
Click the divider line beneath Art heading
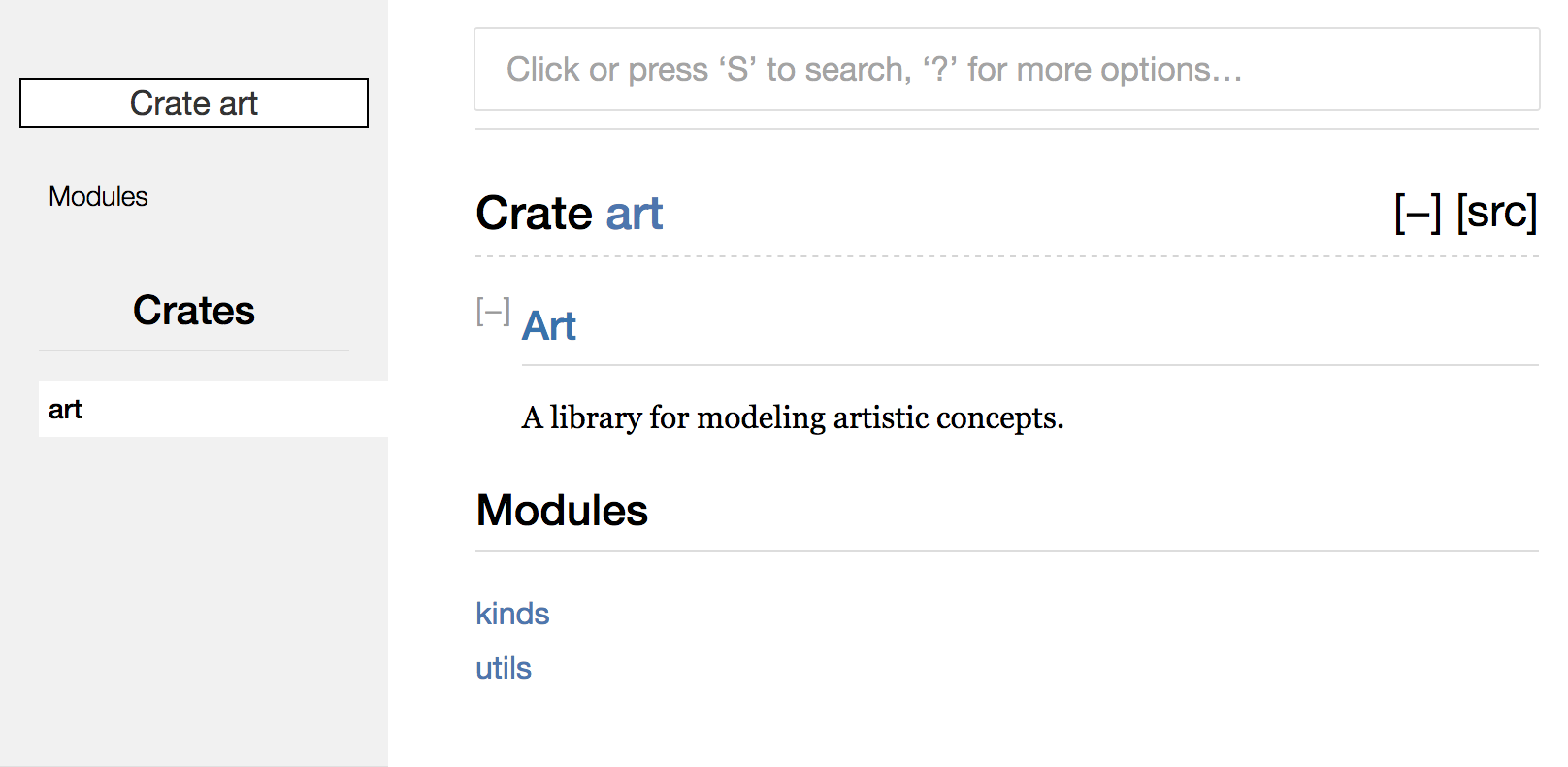[1029, 365]
